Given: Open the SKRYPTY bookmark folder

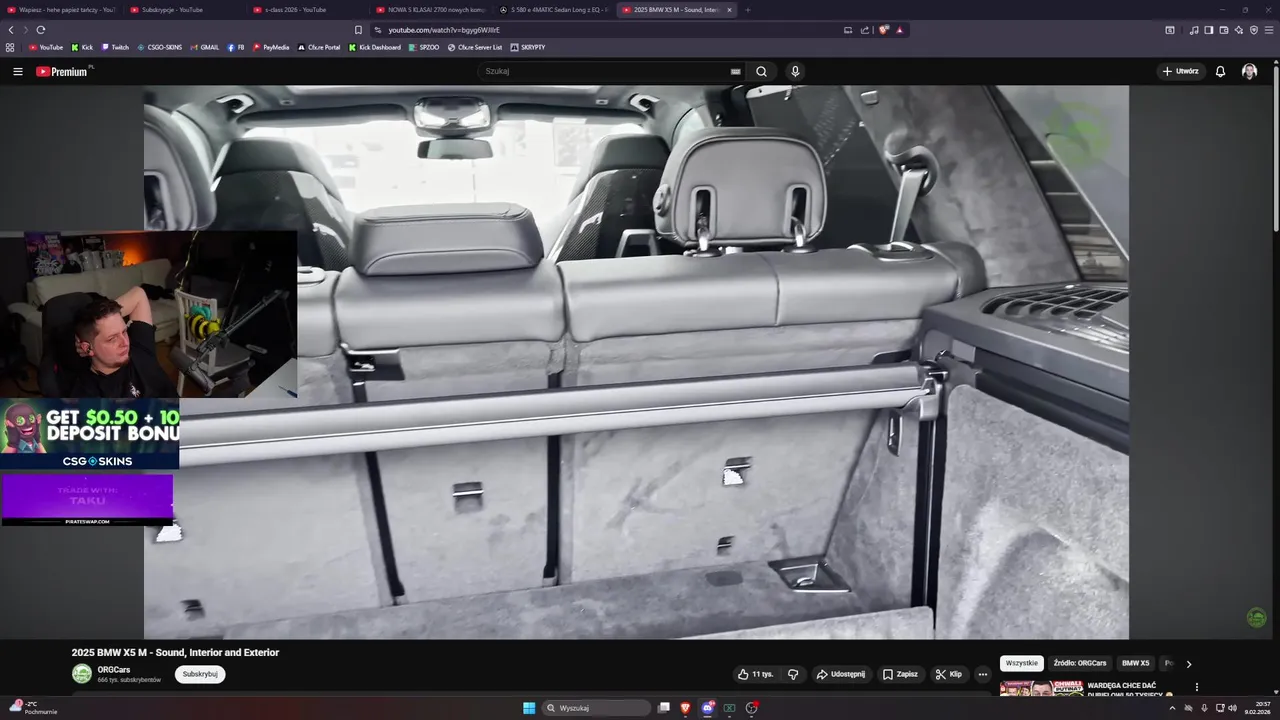Looking at the screenshot, I should pyautogui.click(x=528, y=47).
